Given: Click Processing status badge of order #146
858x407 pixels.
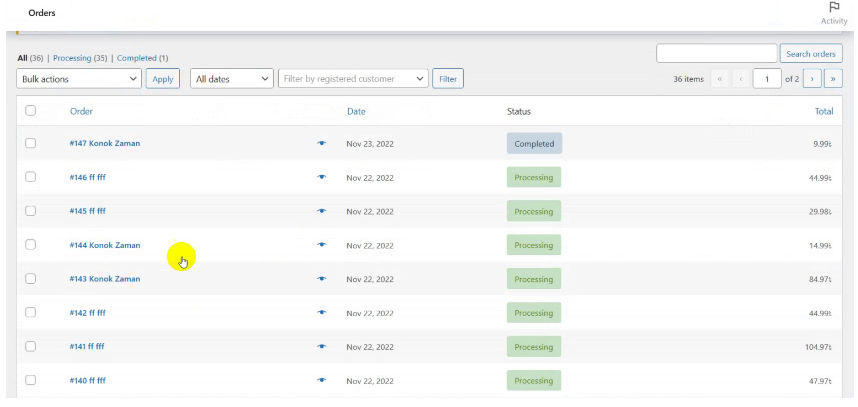Looking at the screenshot, I should coord(534,178).
